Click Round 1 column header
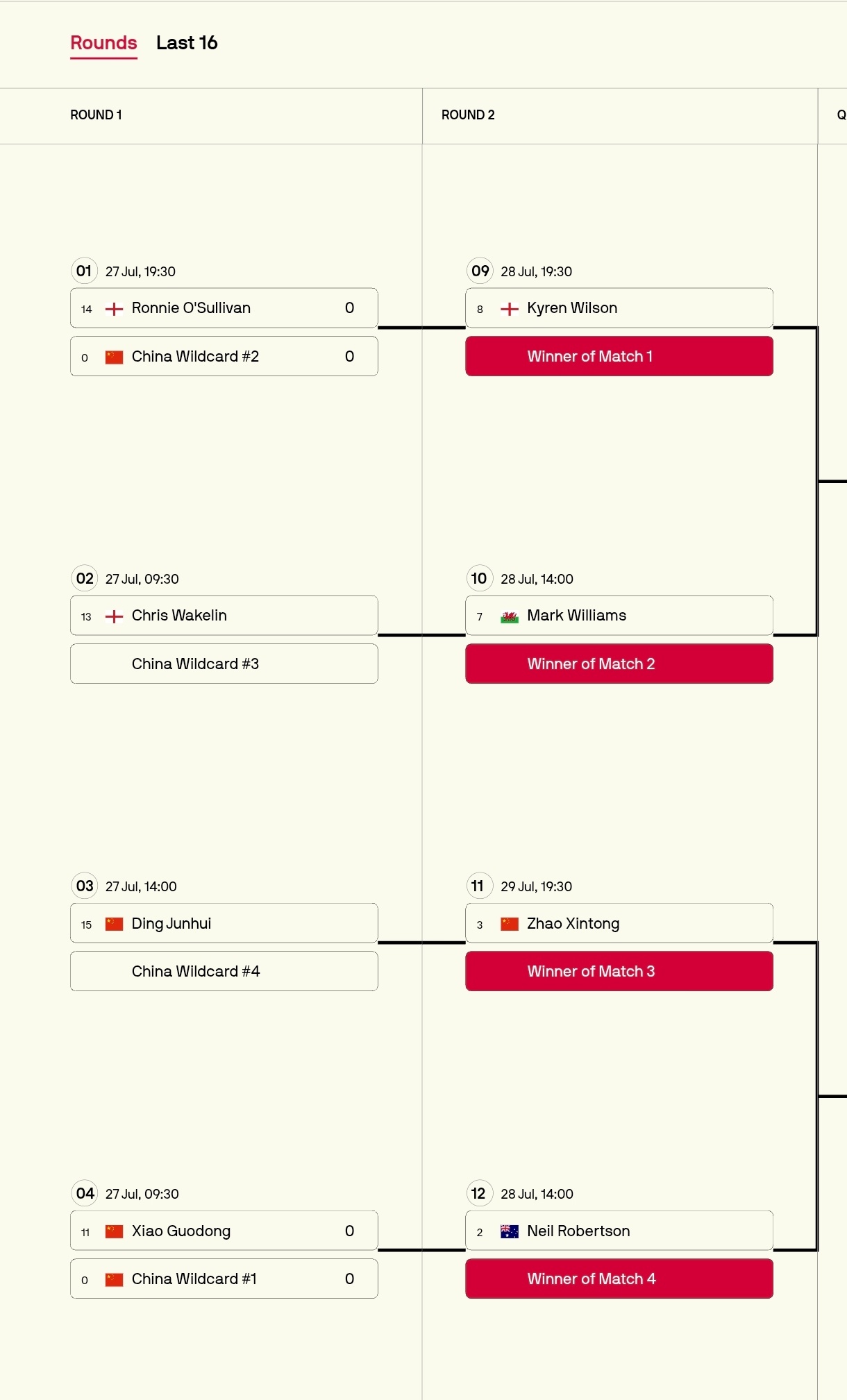 (96, 115)
